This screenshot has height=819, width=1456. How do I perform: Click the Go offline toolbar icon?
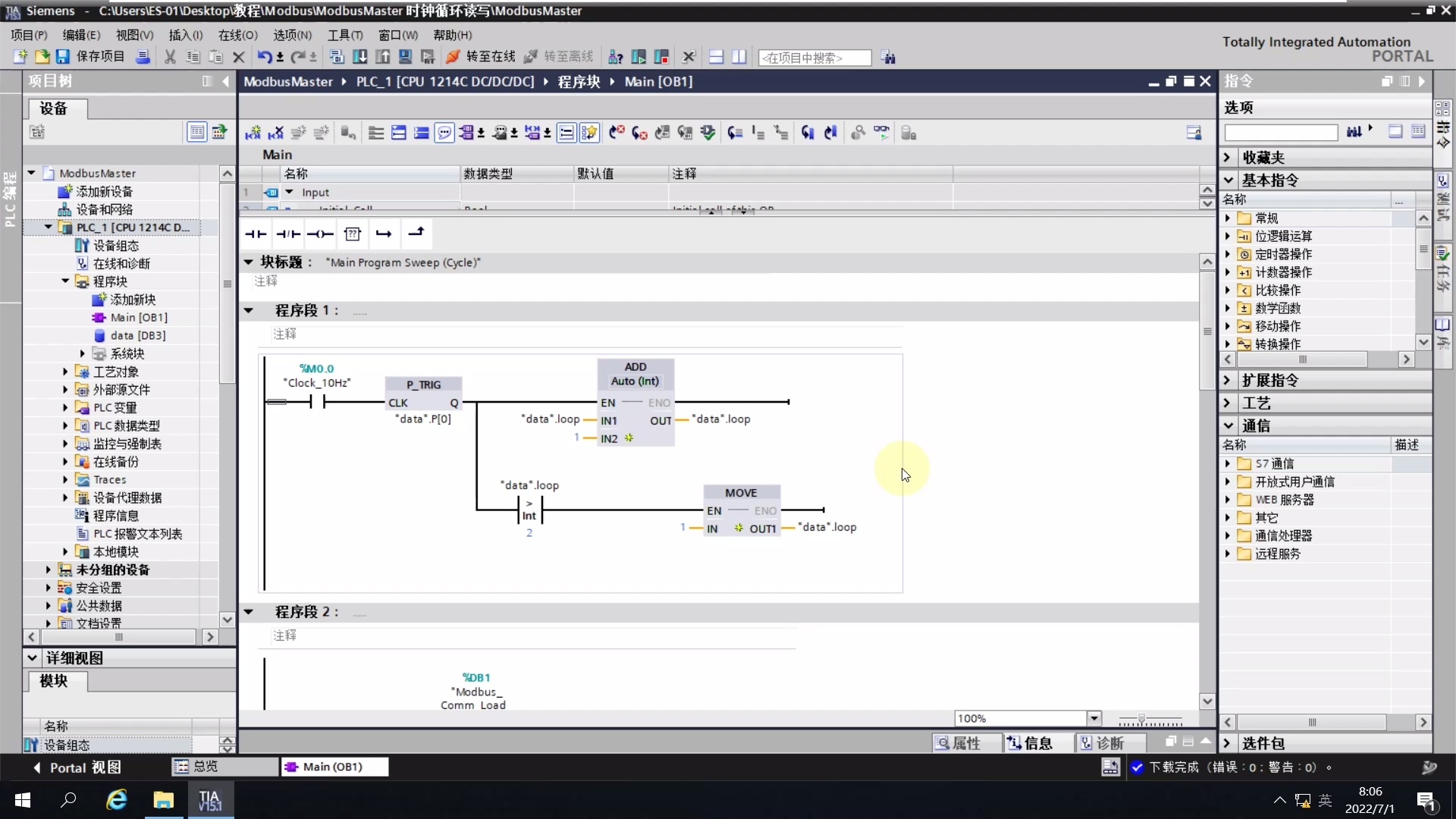point(562,57)
